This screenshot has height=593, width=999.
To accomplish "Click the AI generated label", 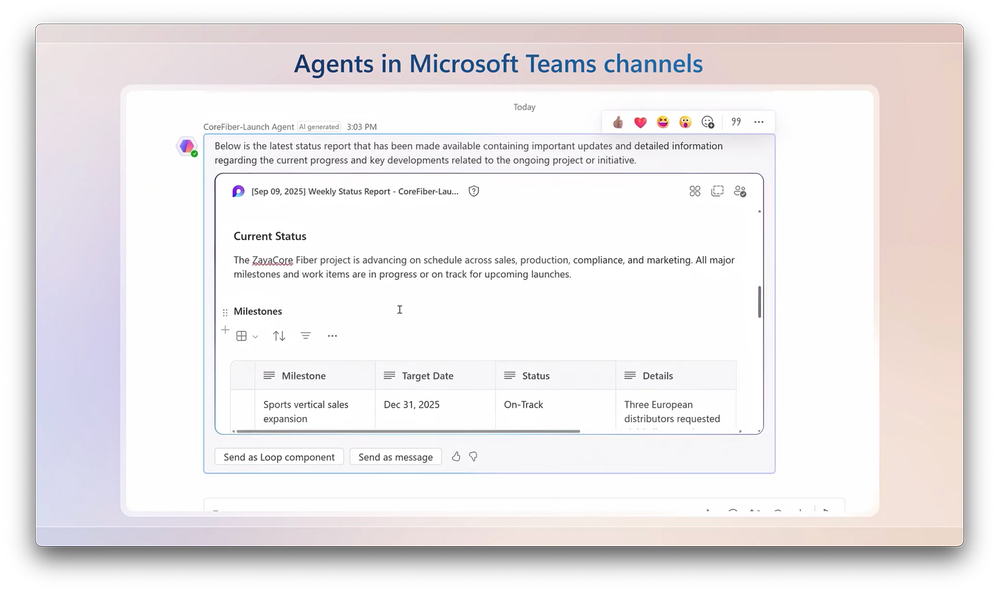I will (319, 127).
